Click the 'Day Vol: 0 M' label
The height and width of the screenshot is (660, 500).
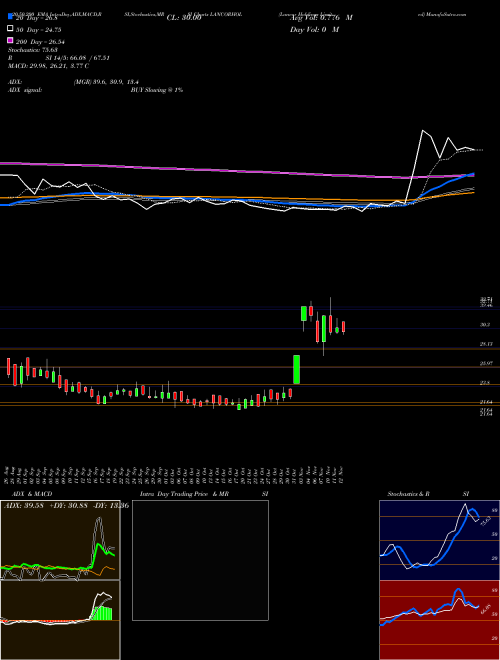tap(314, 29)
